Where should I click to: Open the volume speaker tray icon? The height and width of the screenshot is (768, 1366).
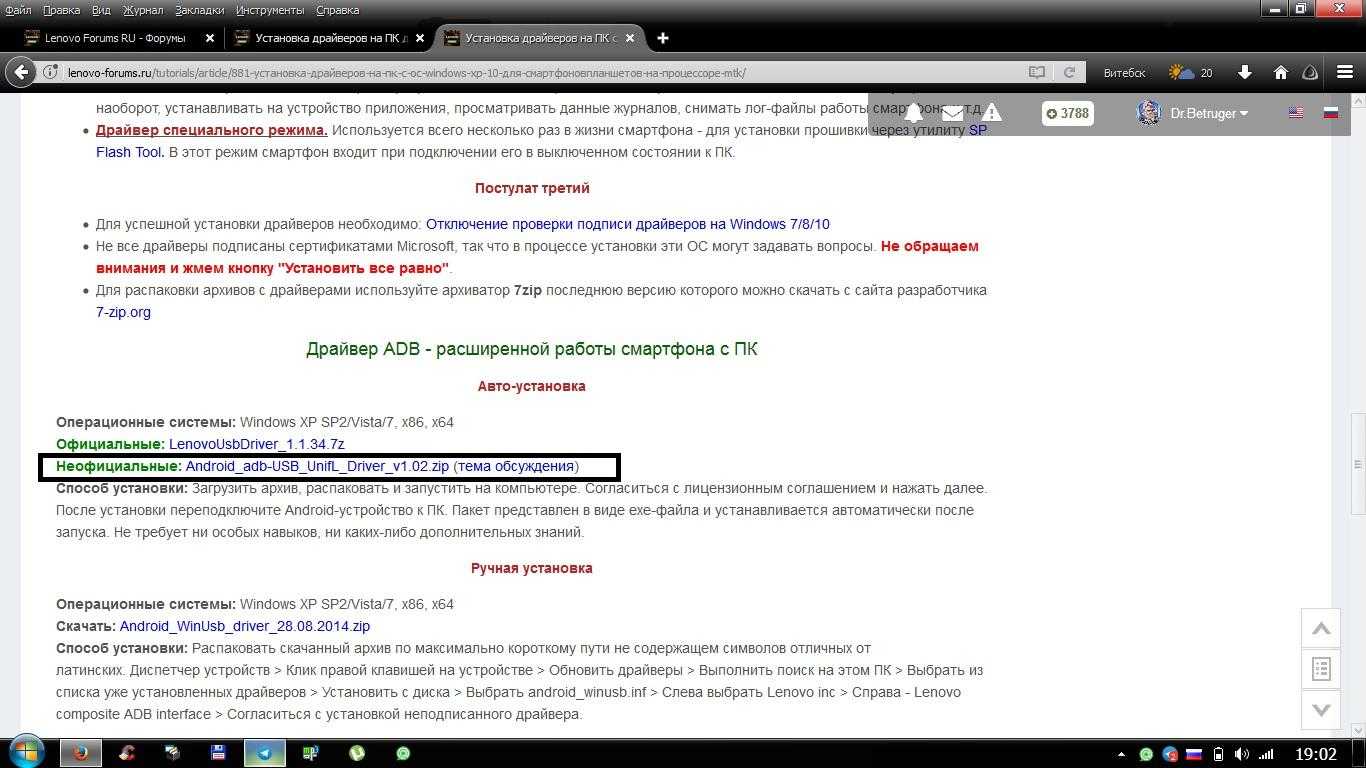click(x=1242, y=754)
